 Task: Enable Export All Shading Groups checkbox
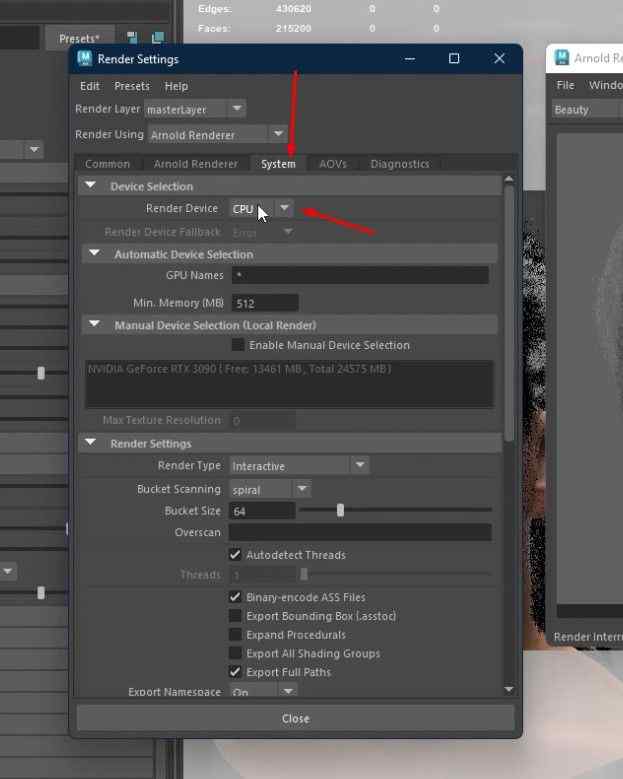pos(235,653)
